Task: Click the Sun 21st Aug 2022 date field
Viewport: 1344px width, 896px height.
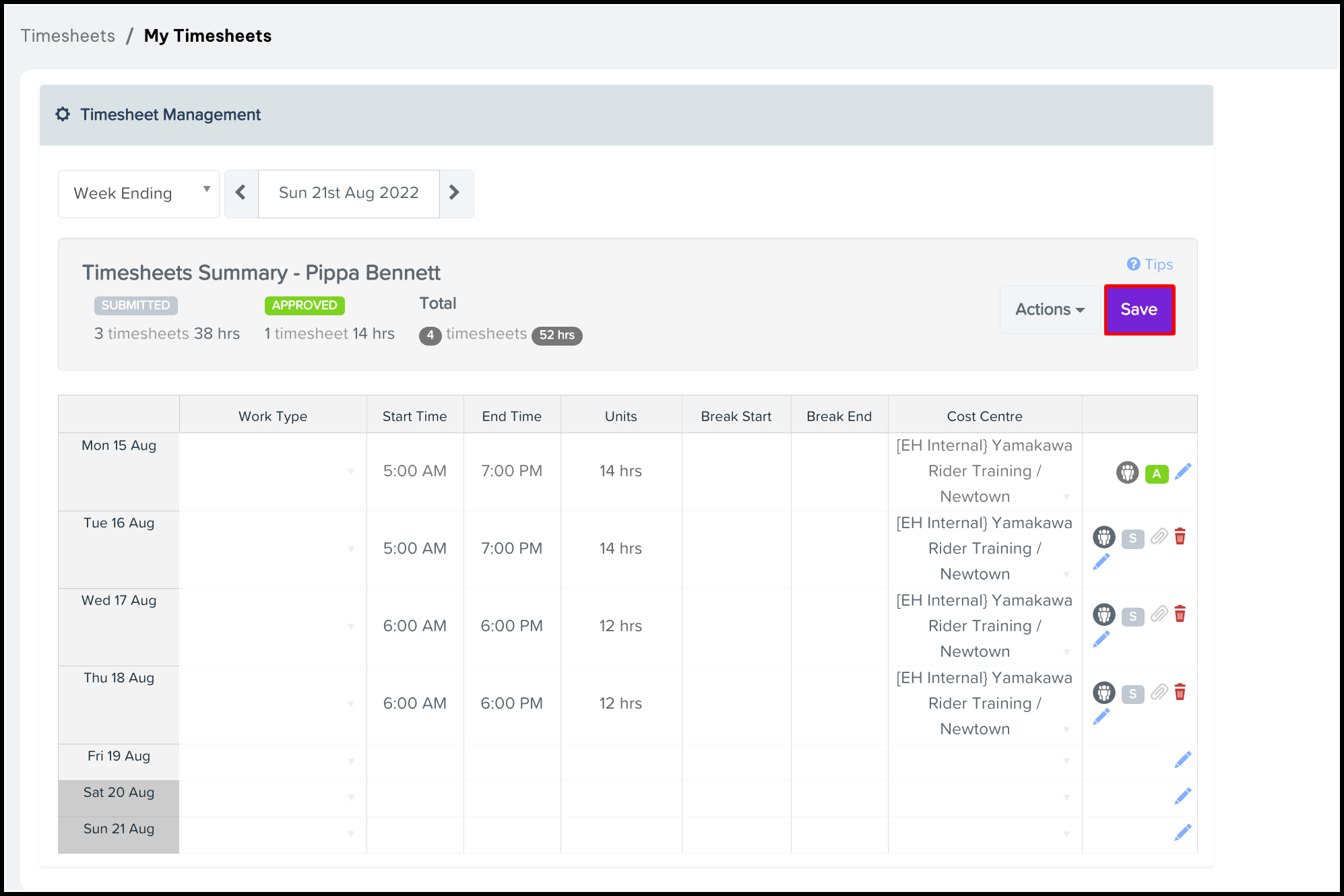Action: [x=348, y=193]
